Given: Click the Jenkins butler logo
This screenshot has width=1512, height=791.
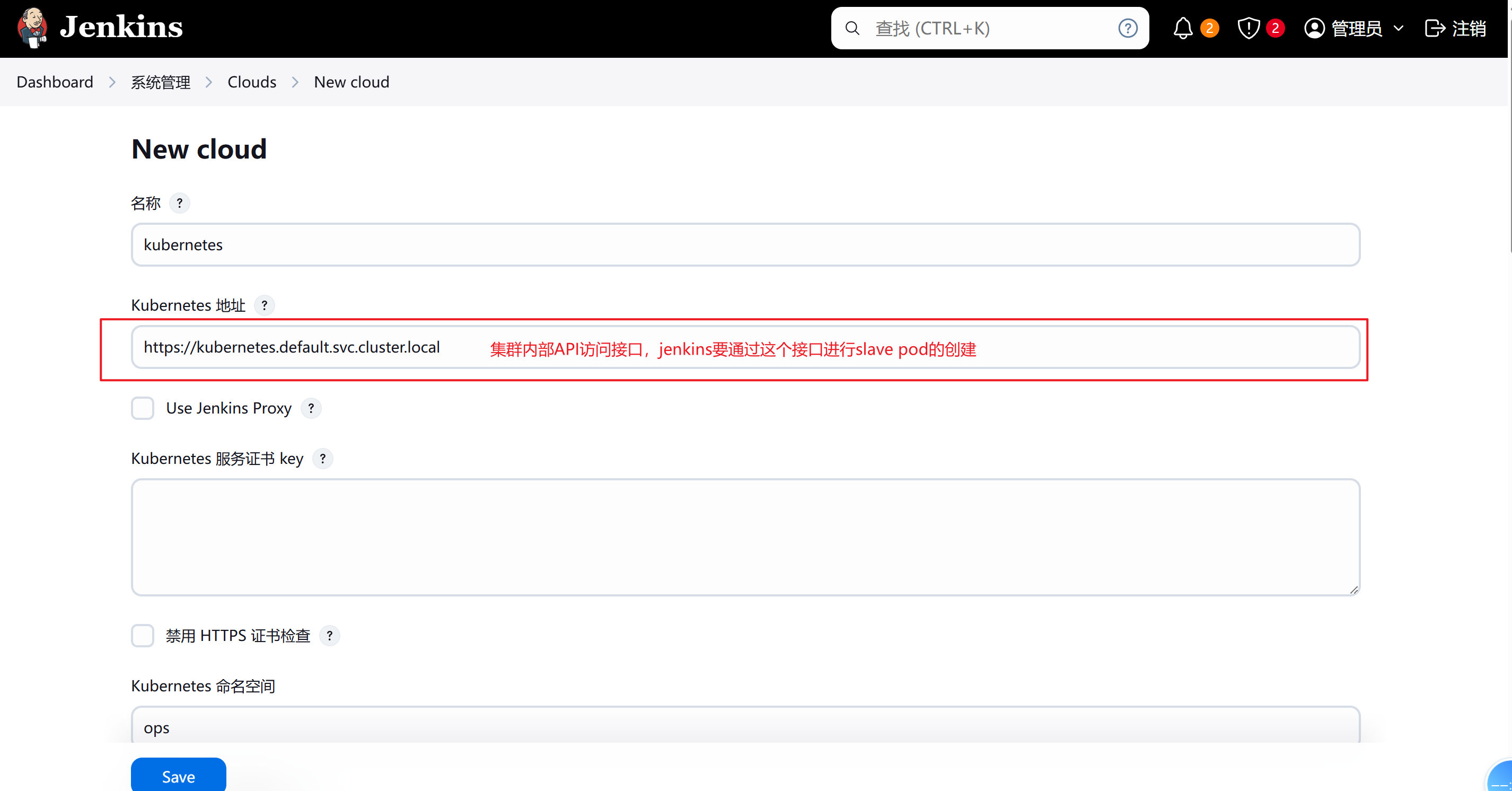Looking at the screenshot, I should click(x=32, y=28).
